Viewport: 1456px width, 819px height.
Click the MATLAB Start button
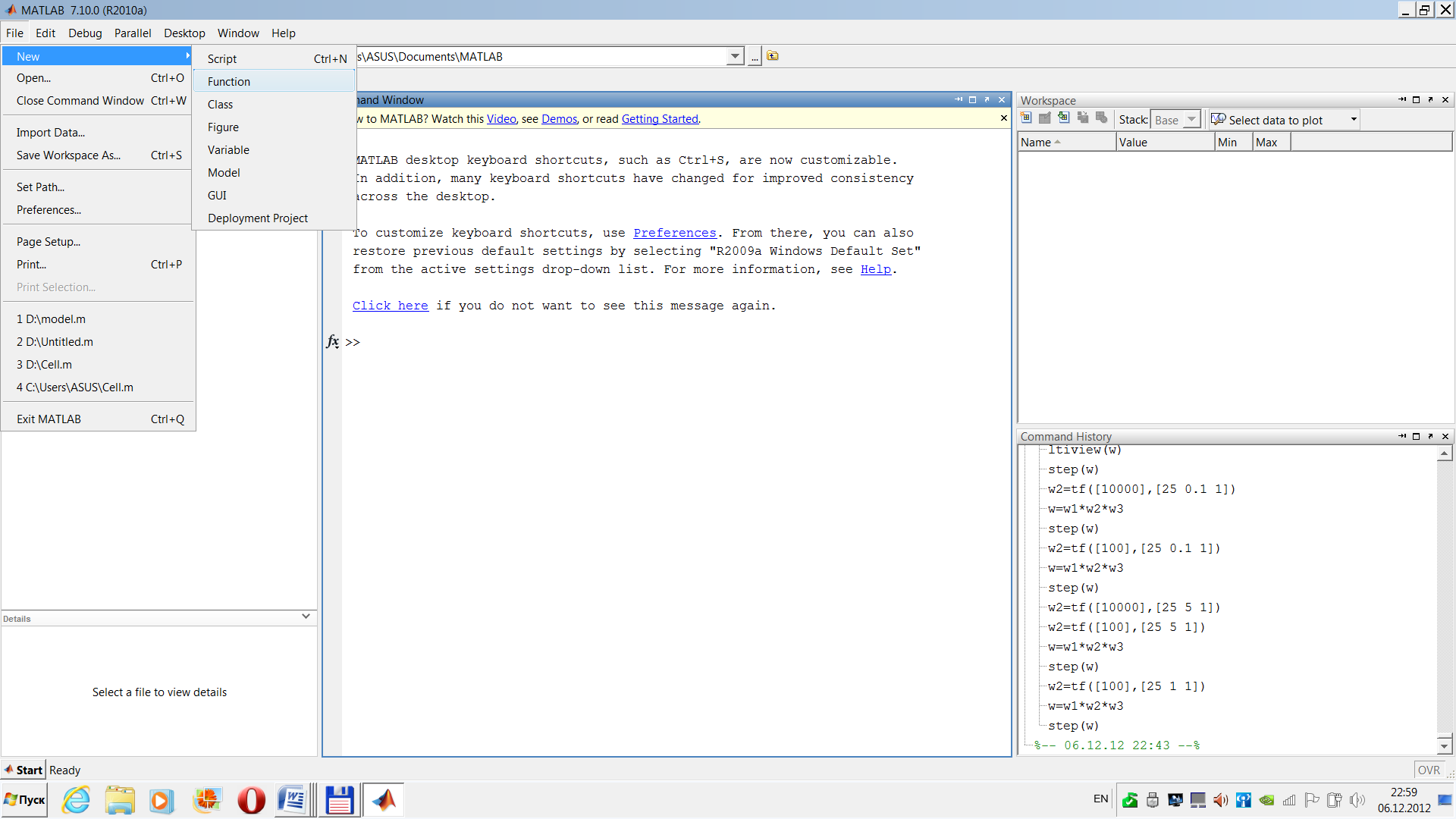point(24,770)
